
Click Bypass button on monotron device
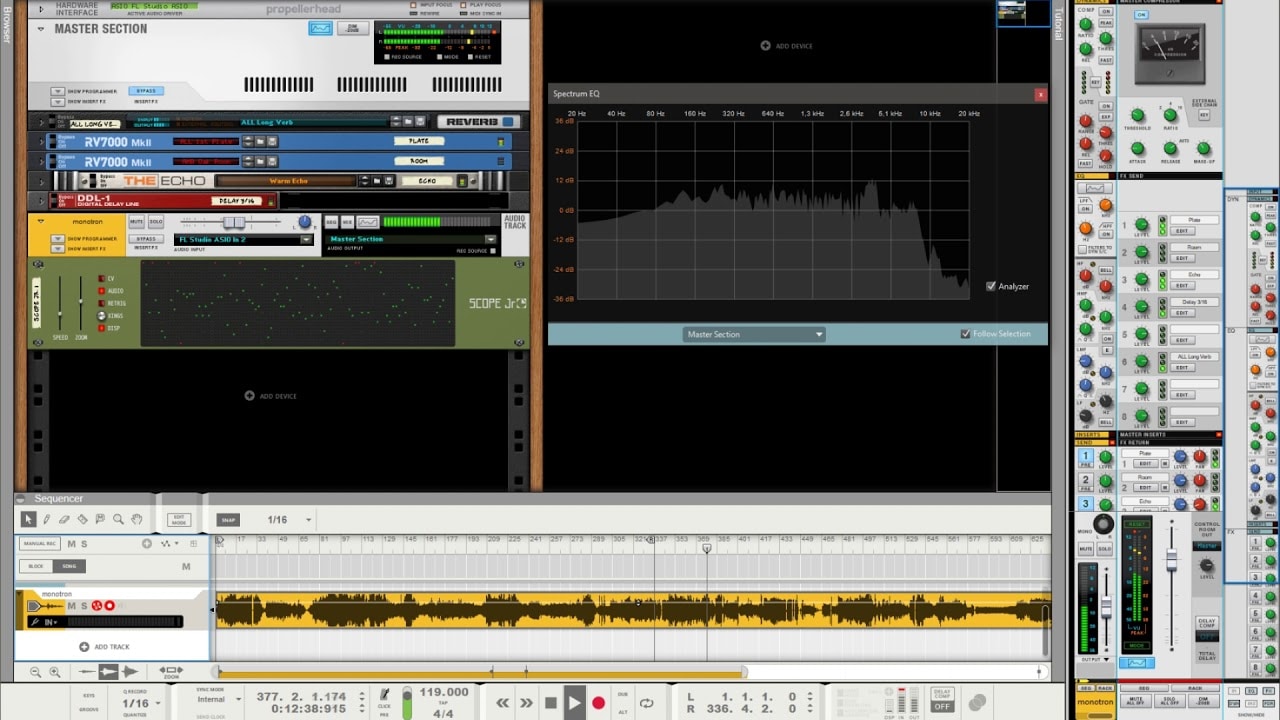(x=146, y=239)
